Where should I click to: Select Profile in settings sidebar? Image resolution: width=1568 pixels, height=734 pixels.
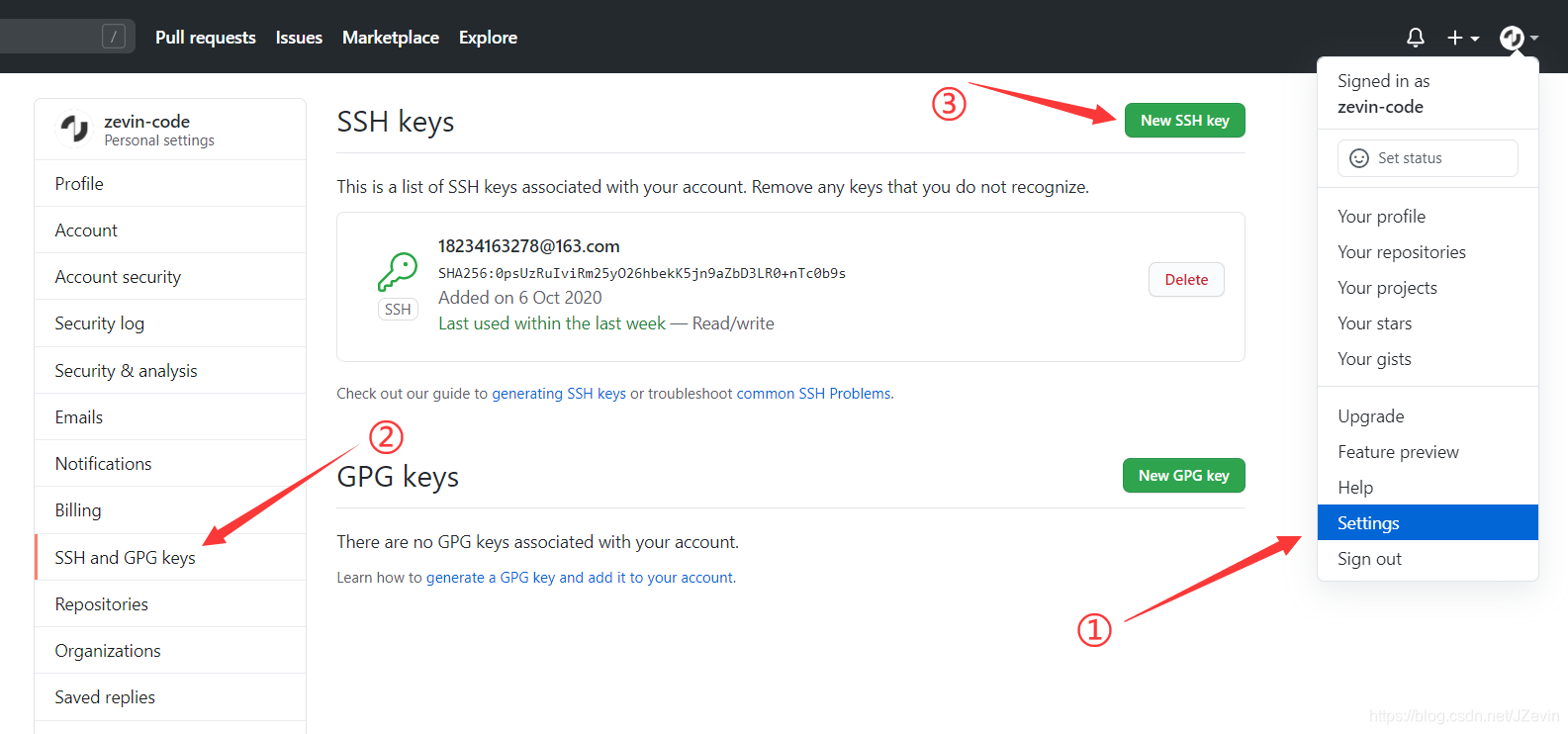170,184
